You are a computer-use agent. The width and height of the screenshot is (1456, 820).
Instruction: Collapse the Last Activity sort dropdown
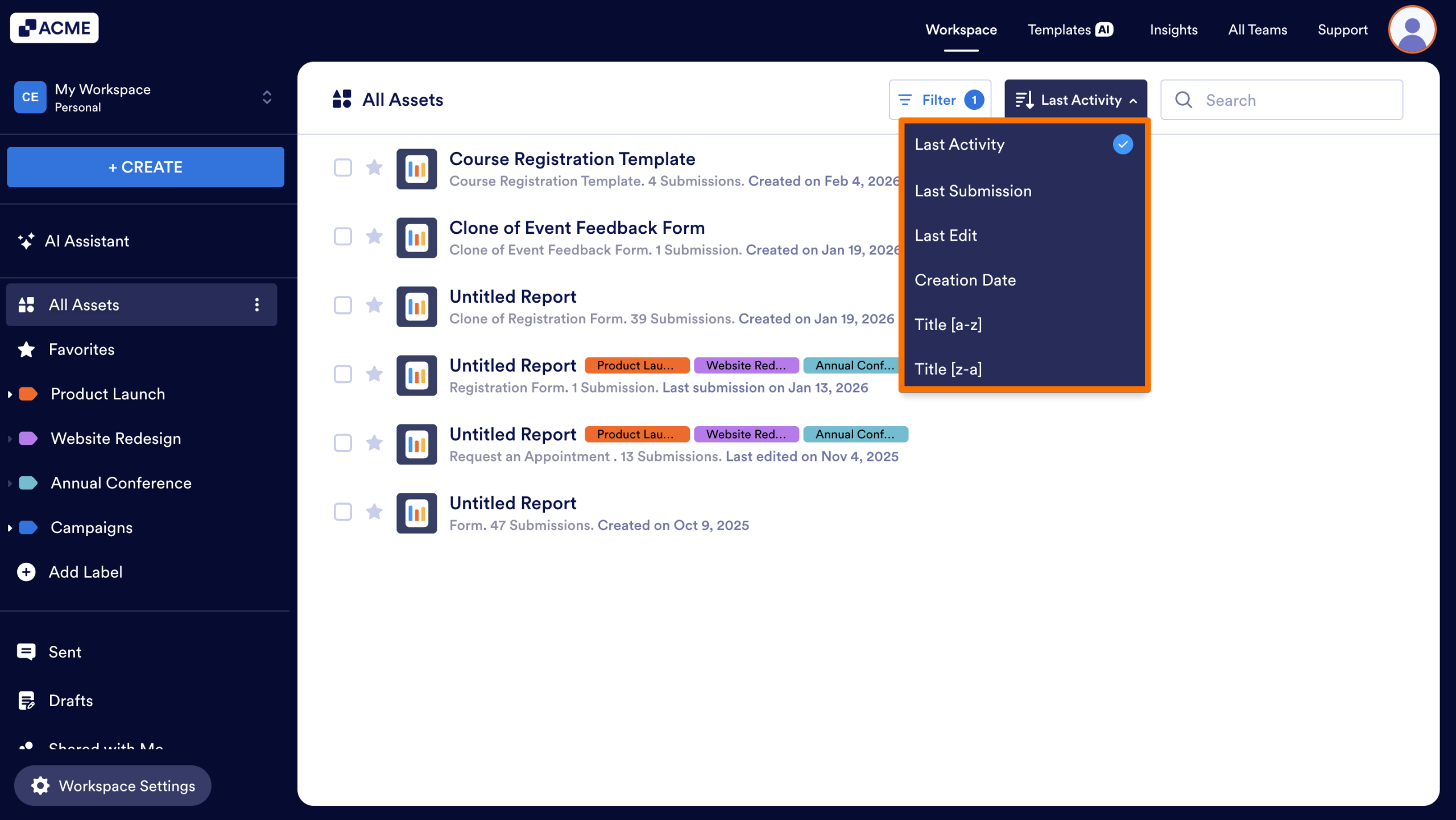pos(1075,99)
